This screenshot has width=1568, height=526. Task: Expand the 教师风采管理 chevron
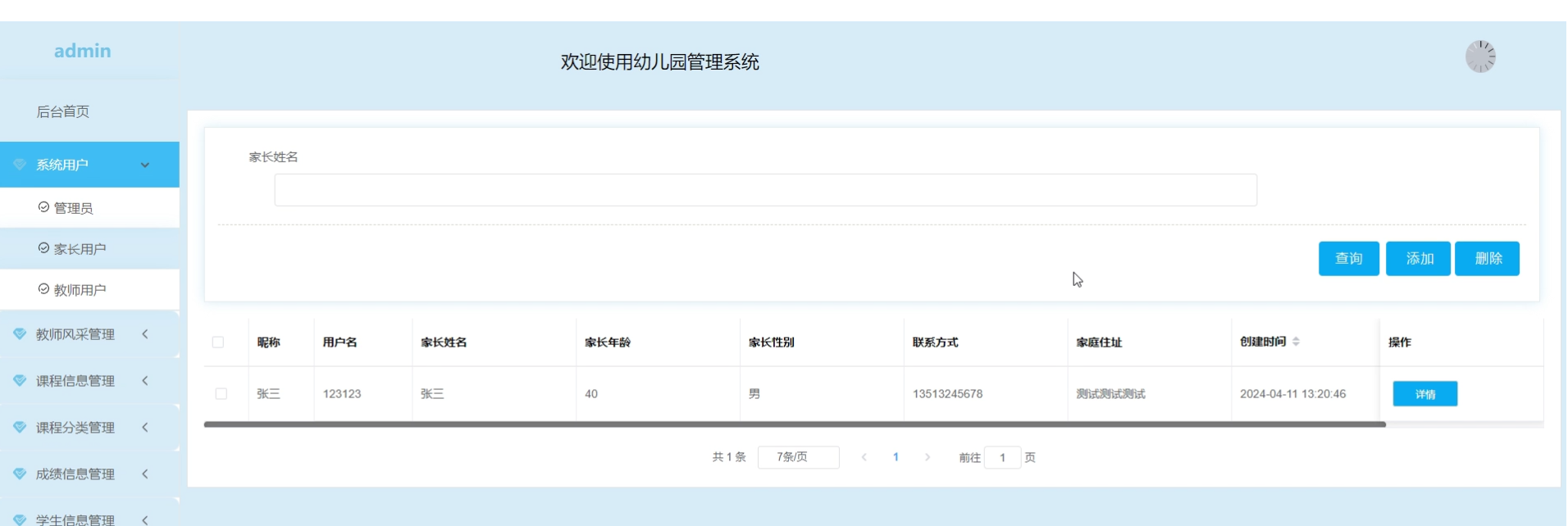(145, 334)
